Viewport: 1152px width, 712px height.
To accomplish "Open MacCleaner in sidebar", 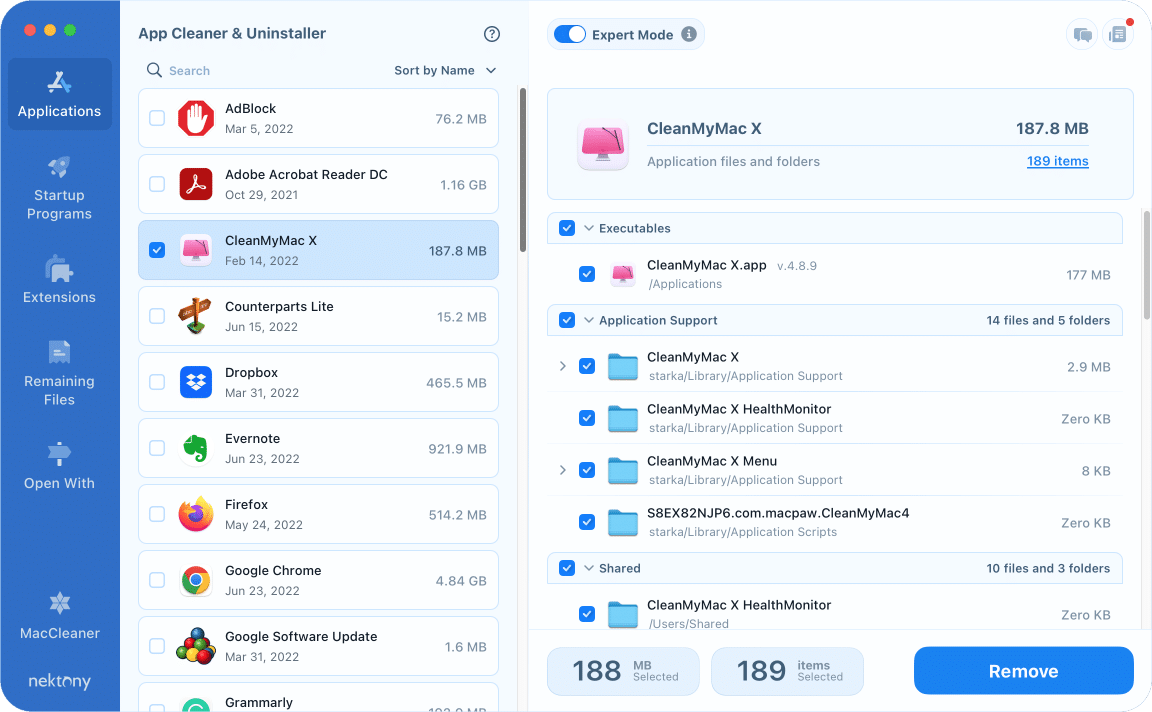I will click(x=60, y=616).
